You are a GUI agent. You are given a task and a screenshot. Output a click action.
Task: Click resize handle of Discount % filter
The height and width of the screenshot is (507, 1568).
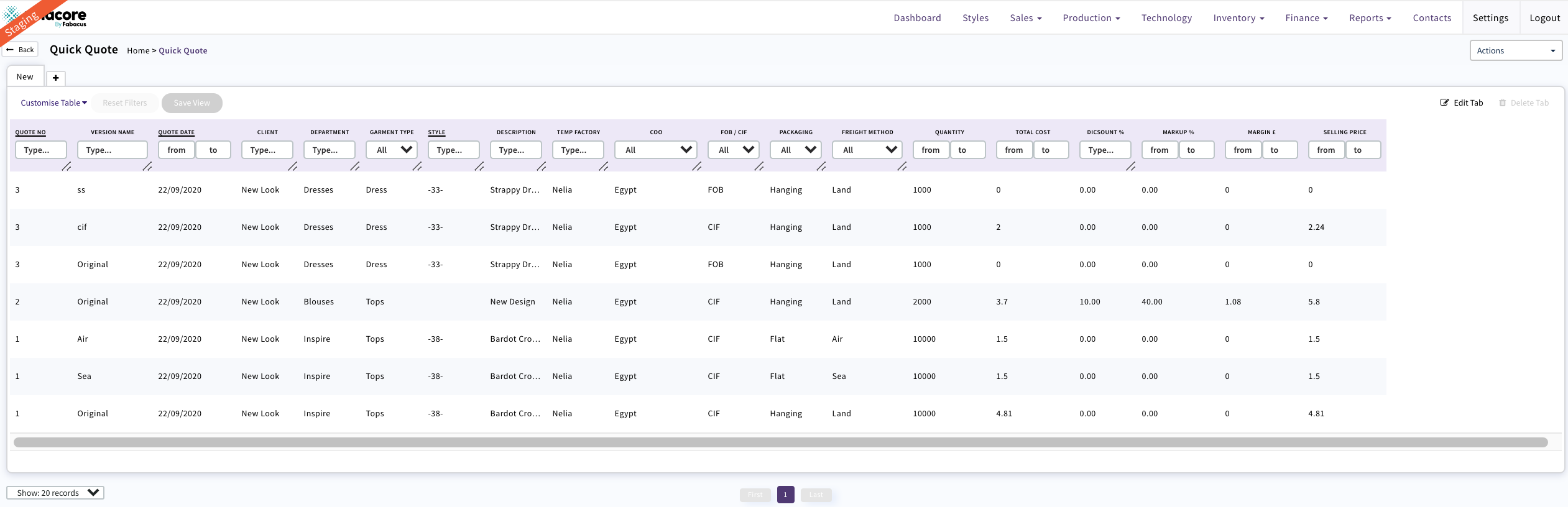coord(1131,167)
